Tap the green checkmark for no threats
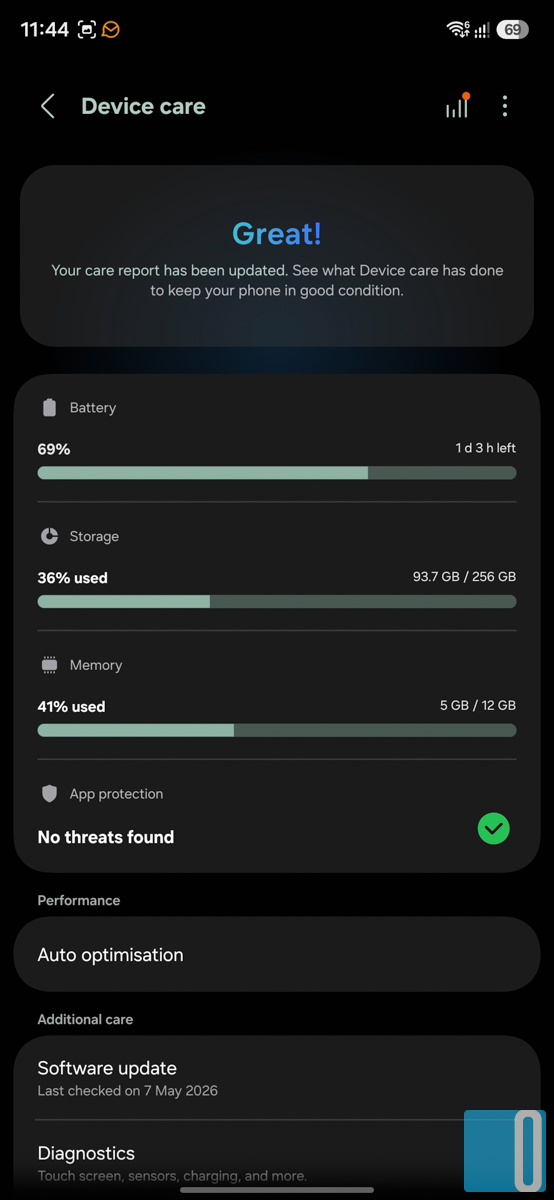 493,828
